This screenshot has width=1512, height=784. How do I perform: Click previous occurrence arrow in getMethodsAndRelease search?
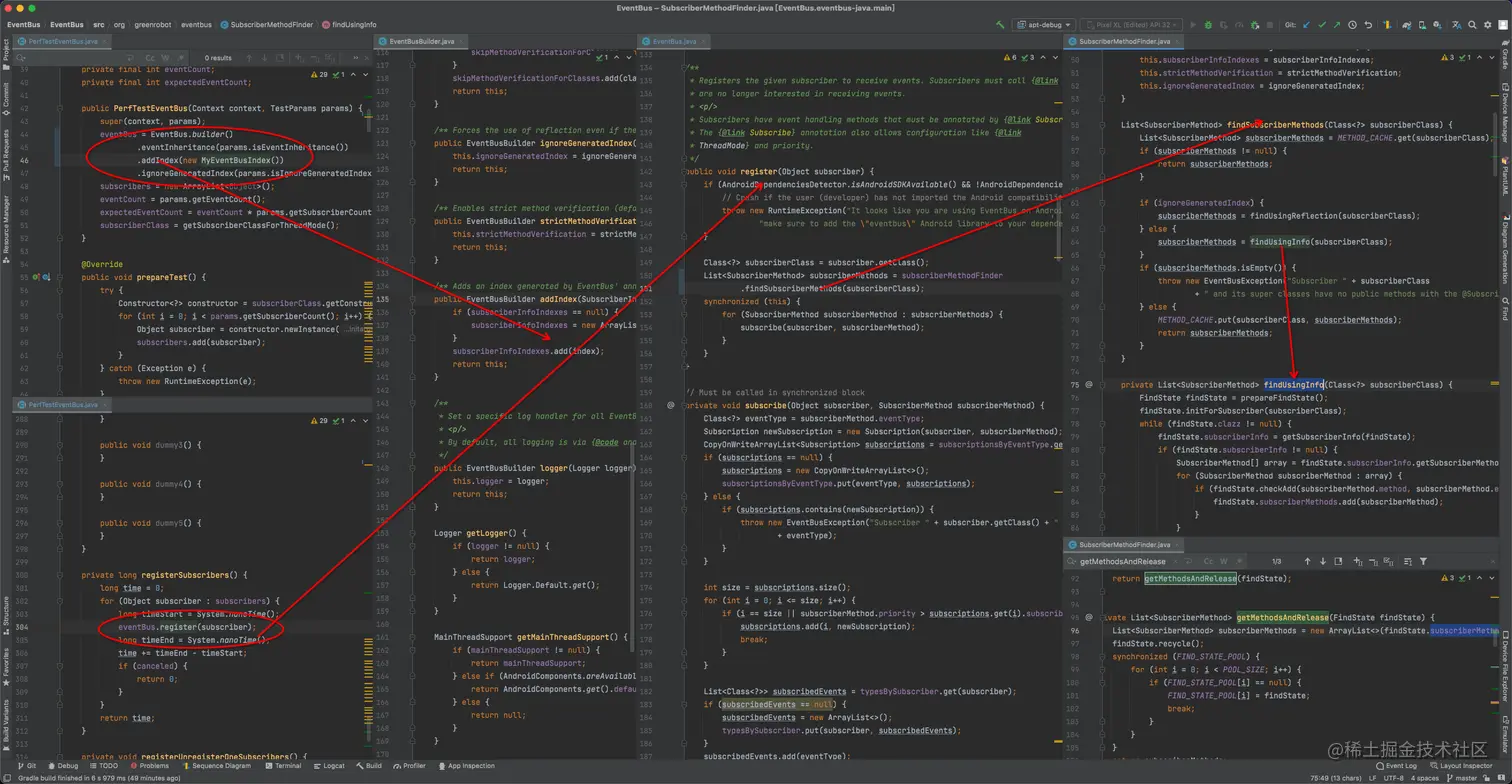click(x=1308, y=561)
